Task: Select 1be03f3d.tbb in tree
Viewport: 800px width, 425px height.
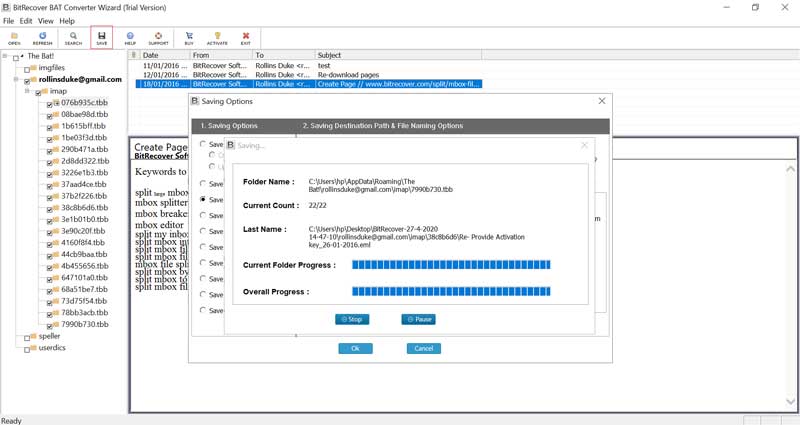Action: click(x=84, y=138)
